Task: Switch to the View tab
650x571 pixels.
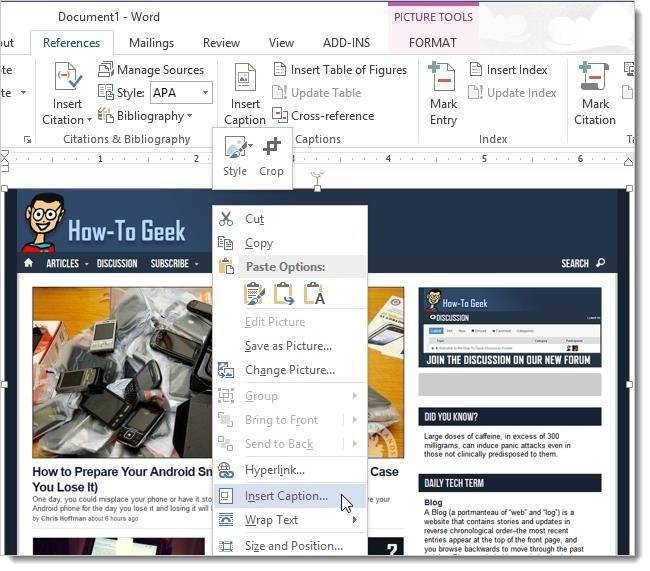Action: (281, 43)
